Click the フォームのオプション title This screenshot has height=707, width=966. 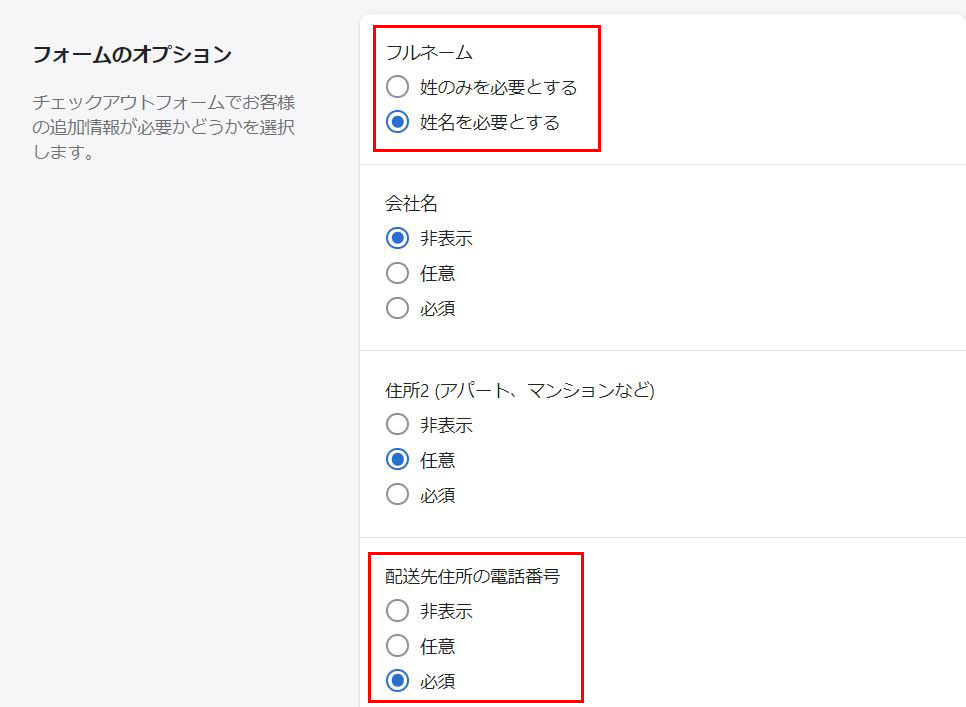pyautogui.click(x=132, y=54)
